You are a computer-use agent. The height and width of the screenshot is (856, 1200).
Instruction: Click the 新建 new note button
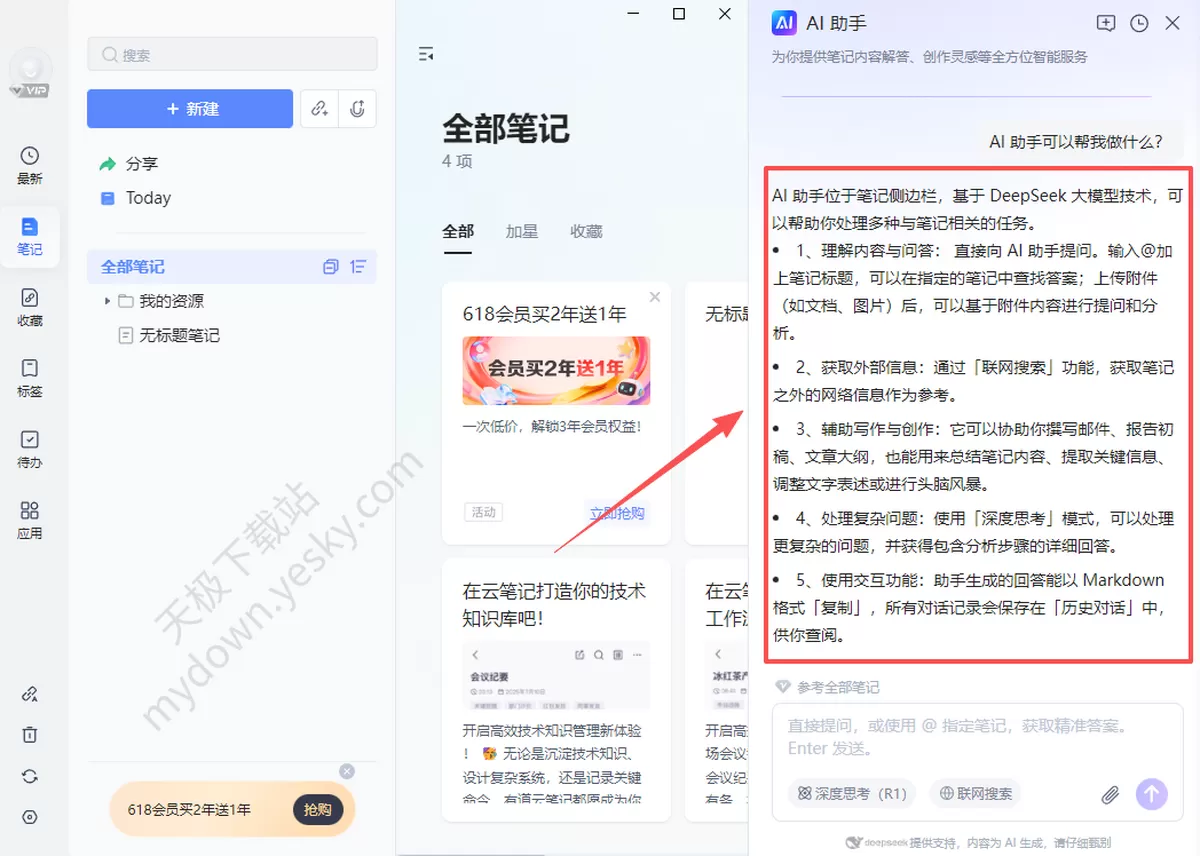190,109
